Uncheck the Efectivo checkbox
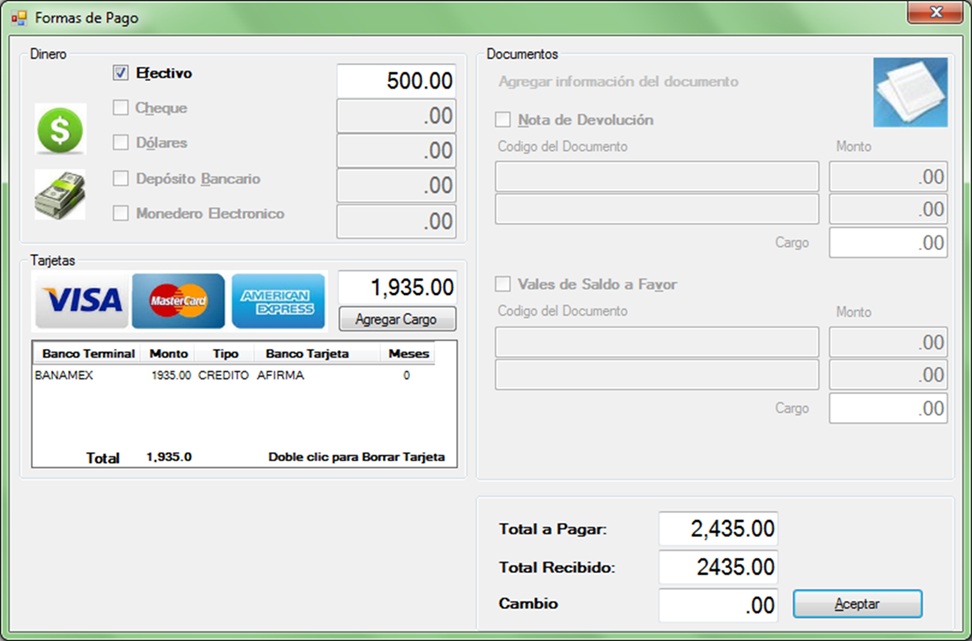 121,73
